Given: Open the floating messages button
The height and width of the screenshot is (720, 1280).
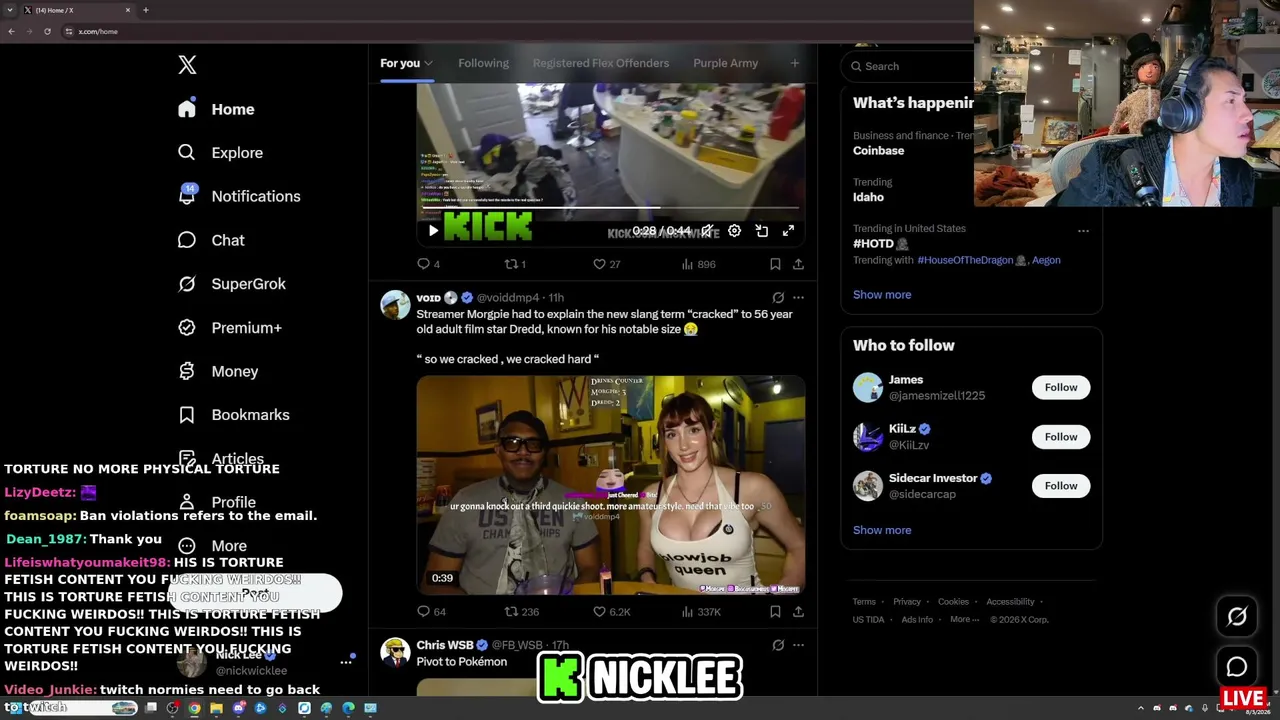Looking at the screenshot, I should pos(1237,667).
